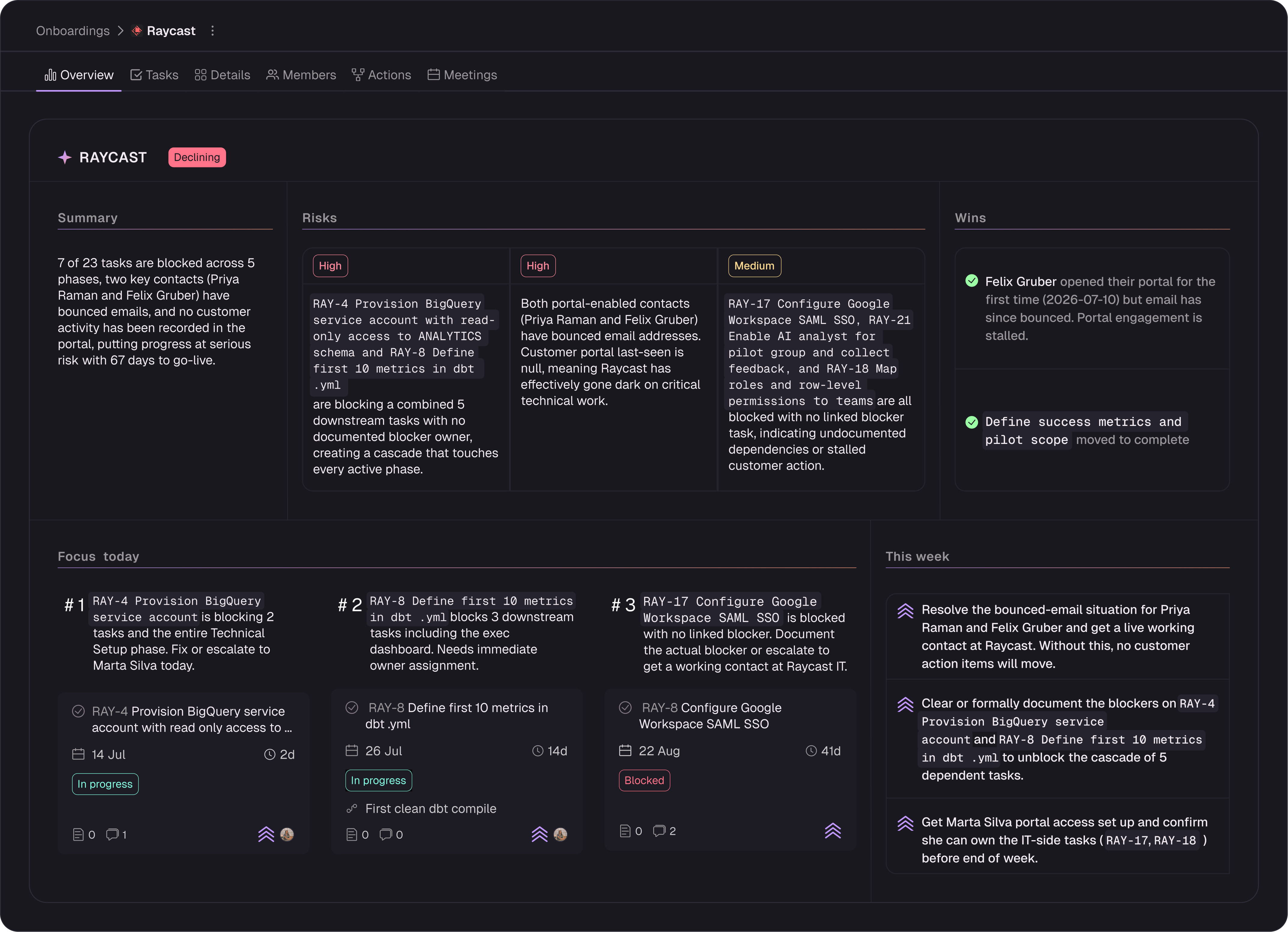
Task: Click the Summary section heading
Action: click(x=87, y=218)
